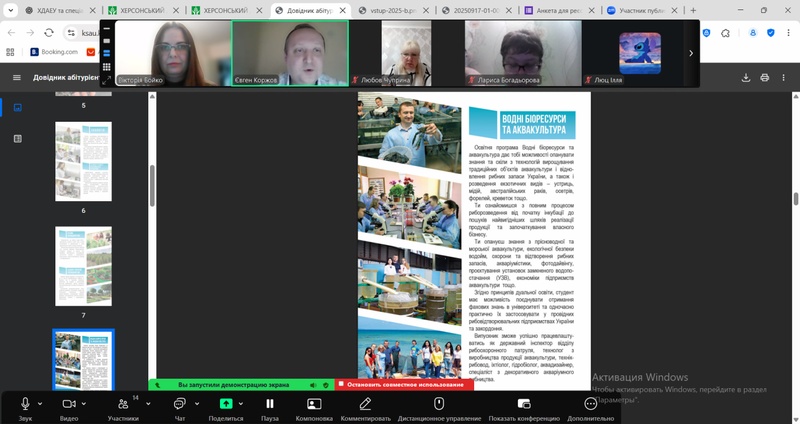Image resolution: width=800 pixels, height=424 pixels.
Task: Open Дистанционное управление remote control
Action: [x=438, y=404]
